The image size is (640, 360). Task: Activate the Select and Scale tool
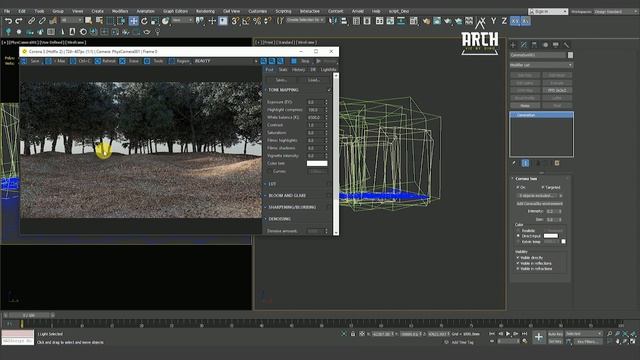tap(155, 21)
